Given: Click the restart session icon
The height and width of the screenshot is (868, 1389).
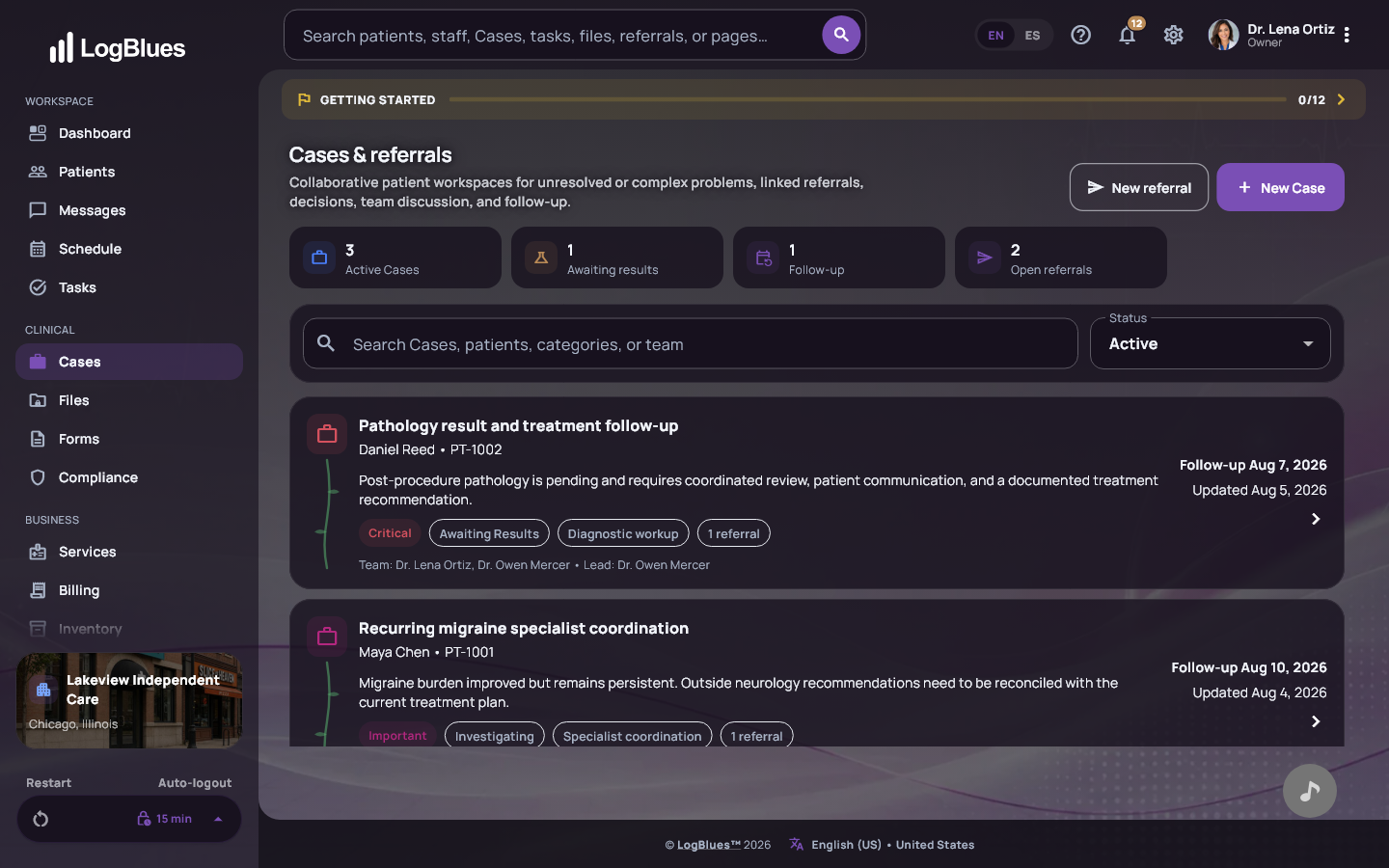Looking at the screenshot, I should (41, 819).
